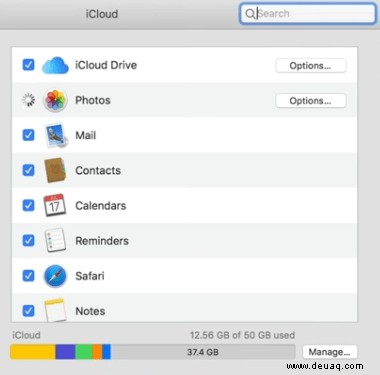Click the Reminders list icon

55,240
